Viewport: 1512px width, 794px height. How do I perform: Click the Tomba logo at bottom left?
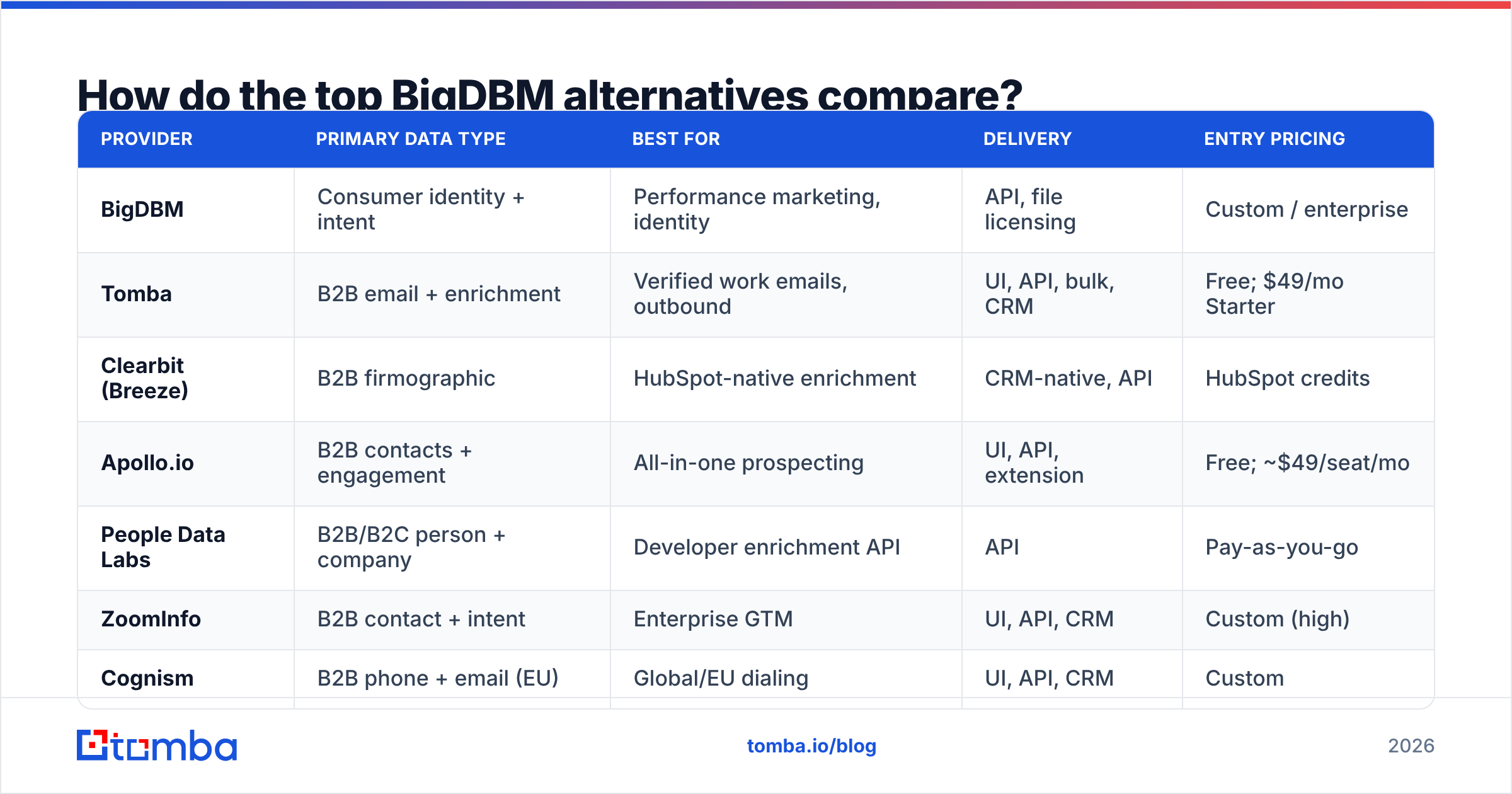click(x=157, y=745)
